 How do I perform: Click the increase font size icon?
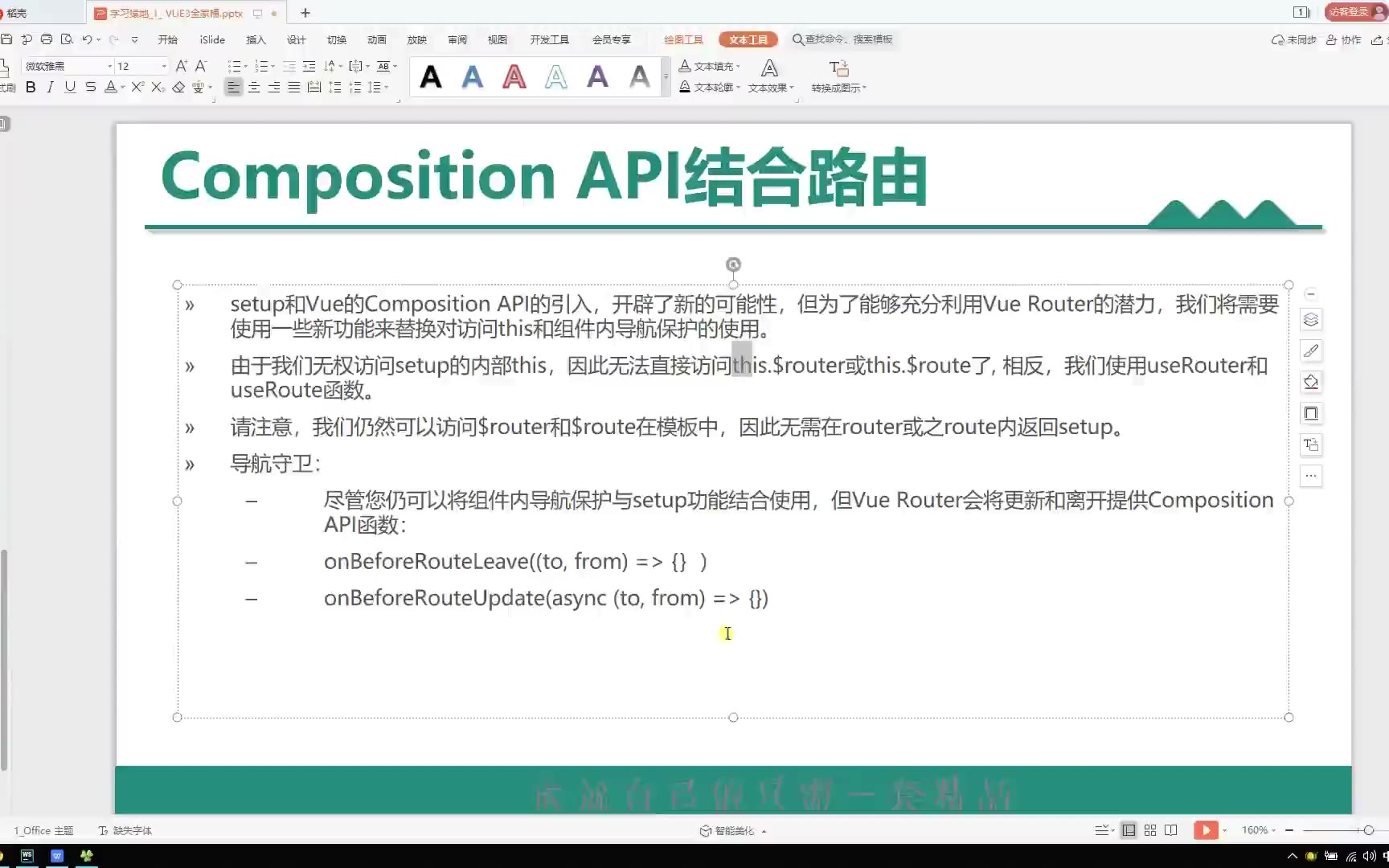(182, 66)
